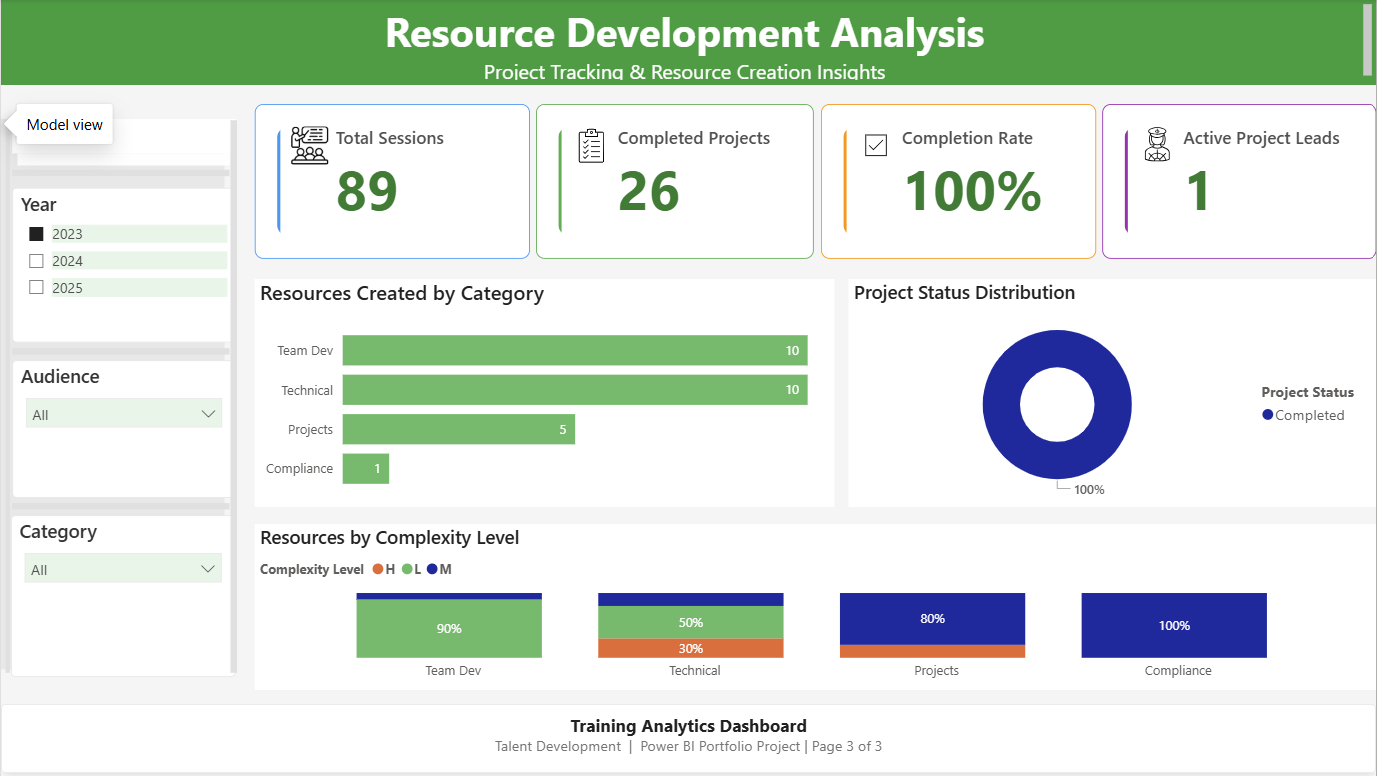The height and width of the screenshot is (776, 1377).
Task: Click the orange H complexity legend marker
Action: (380, 568)
